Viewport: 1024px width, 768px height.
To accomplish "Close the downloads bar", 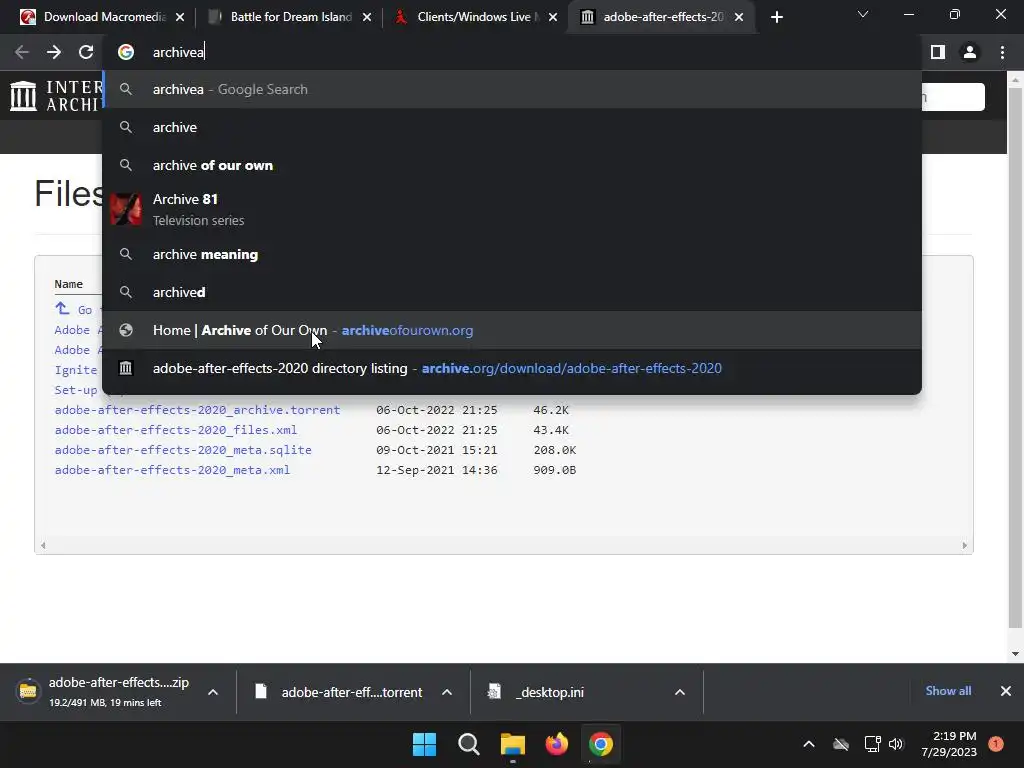I will (1006, 691).
